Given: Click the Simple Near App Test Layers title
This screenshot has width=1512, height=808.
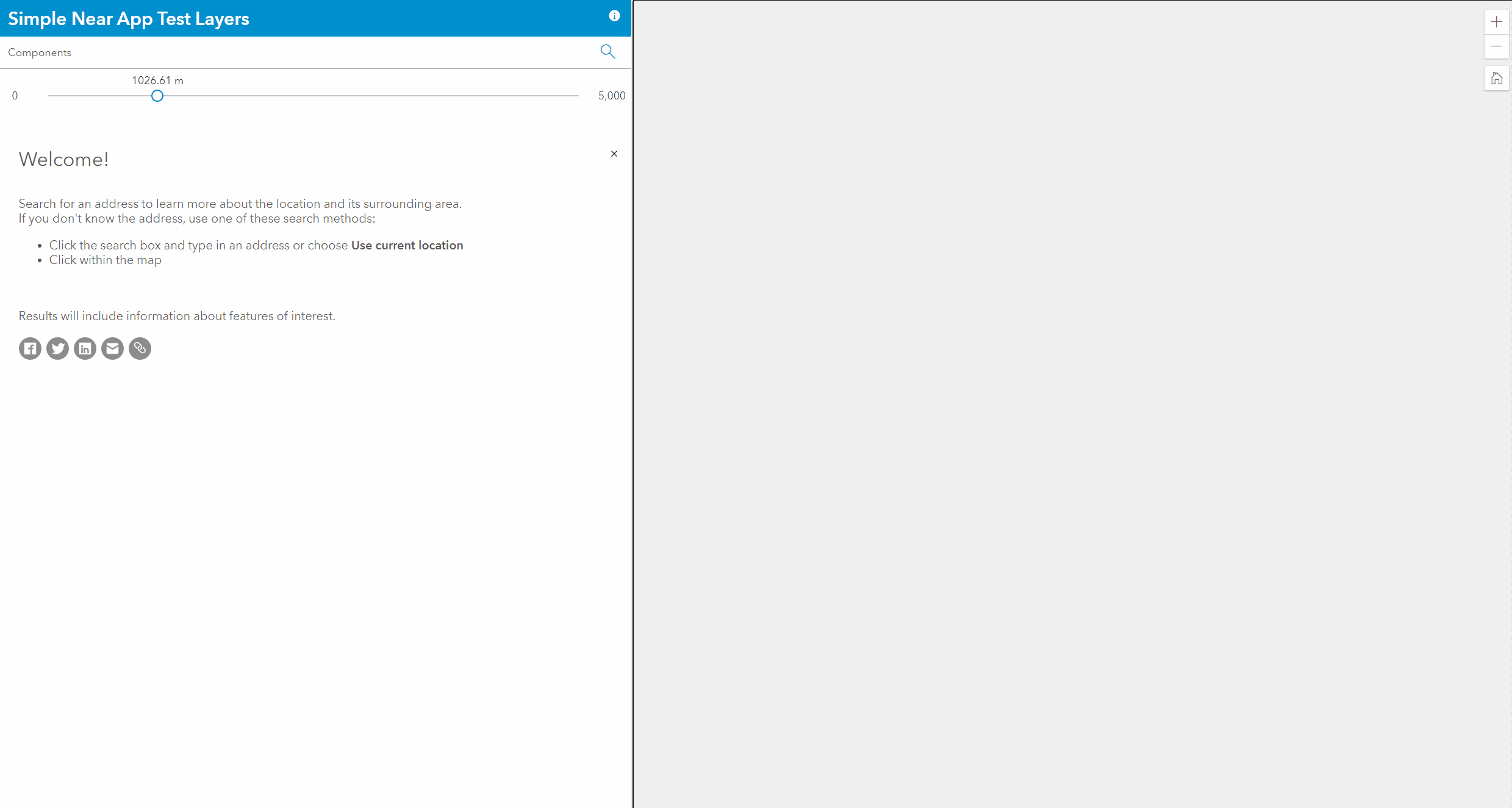Looking at the screenshot, I should click(x=128, y=18).
